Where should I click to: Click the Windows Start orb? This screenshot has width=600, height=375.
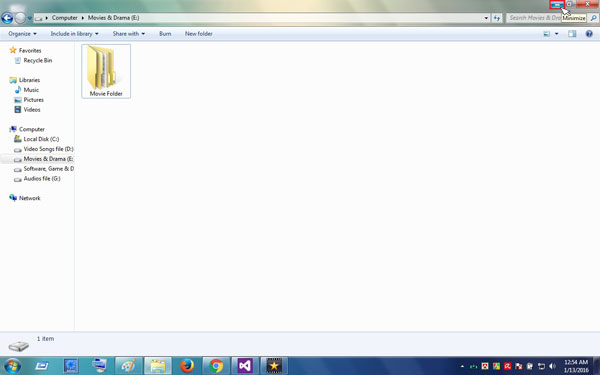pyautogui.click(x=12, y=366)
